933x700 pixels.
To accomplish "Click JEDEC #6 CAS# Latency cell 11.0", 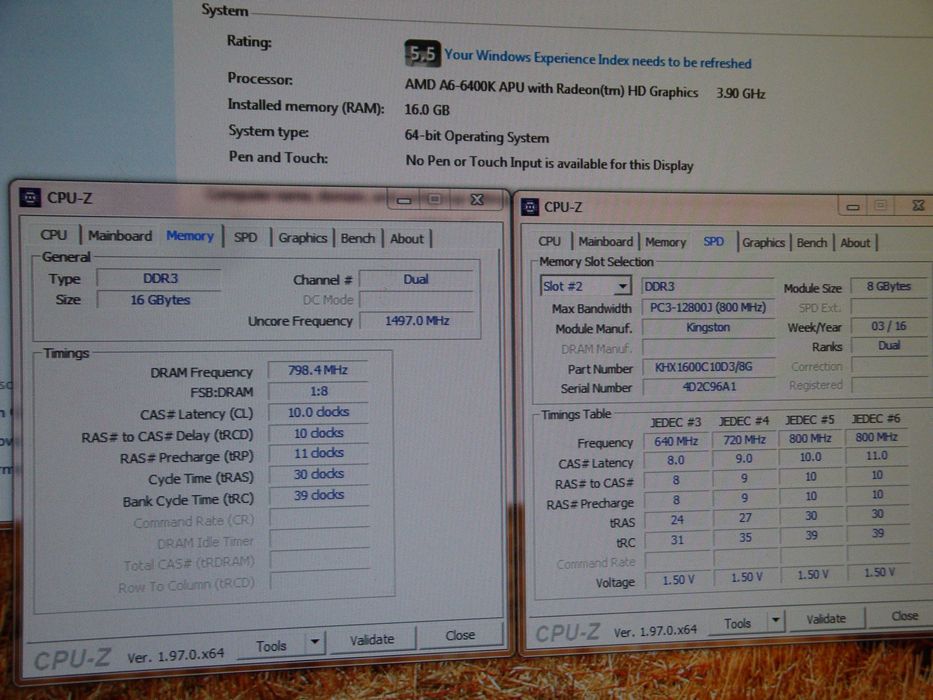I will (876, 457).
